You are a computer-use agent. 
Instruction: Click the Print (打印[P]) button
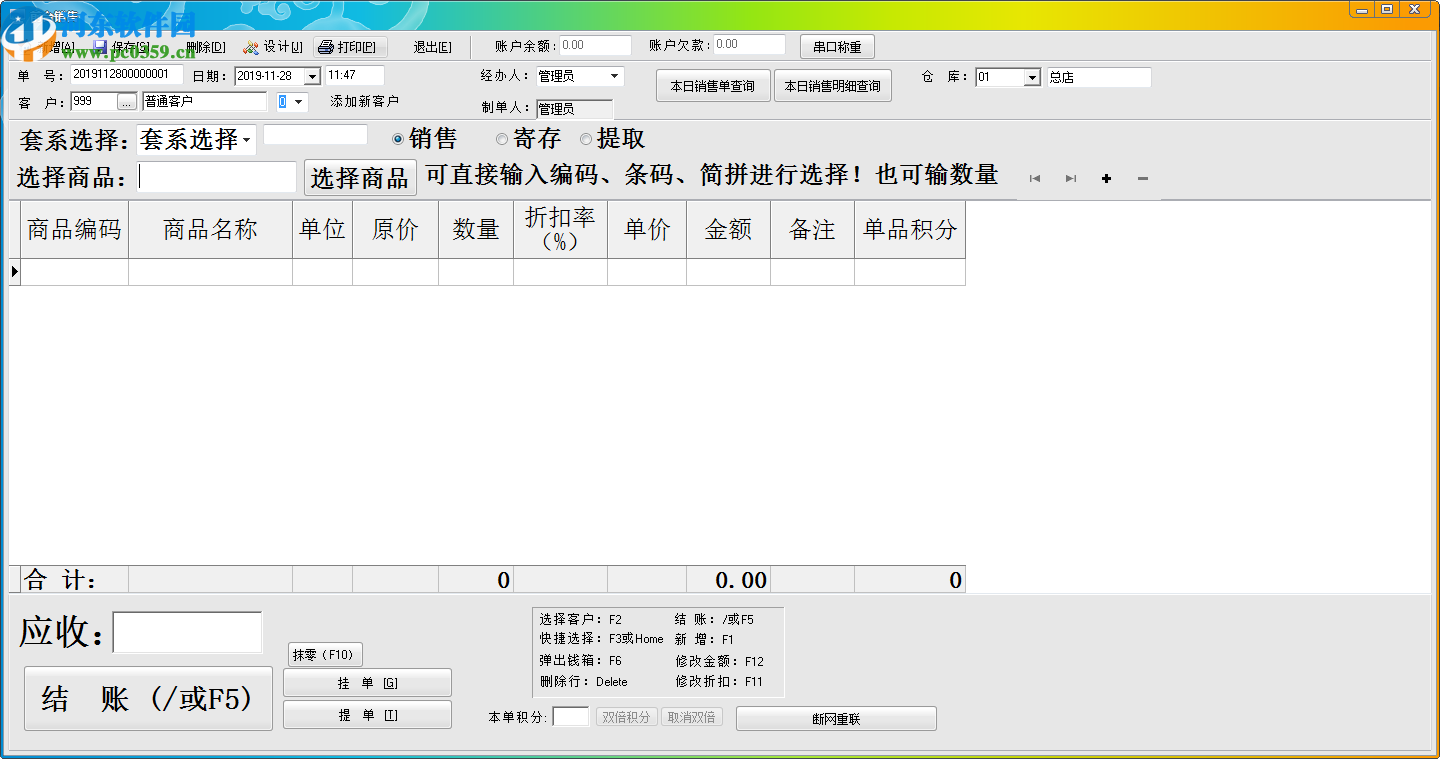(x=350, y=47)
